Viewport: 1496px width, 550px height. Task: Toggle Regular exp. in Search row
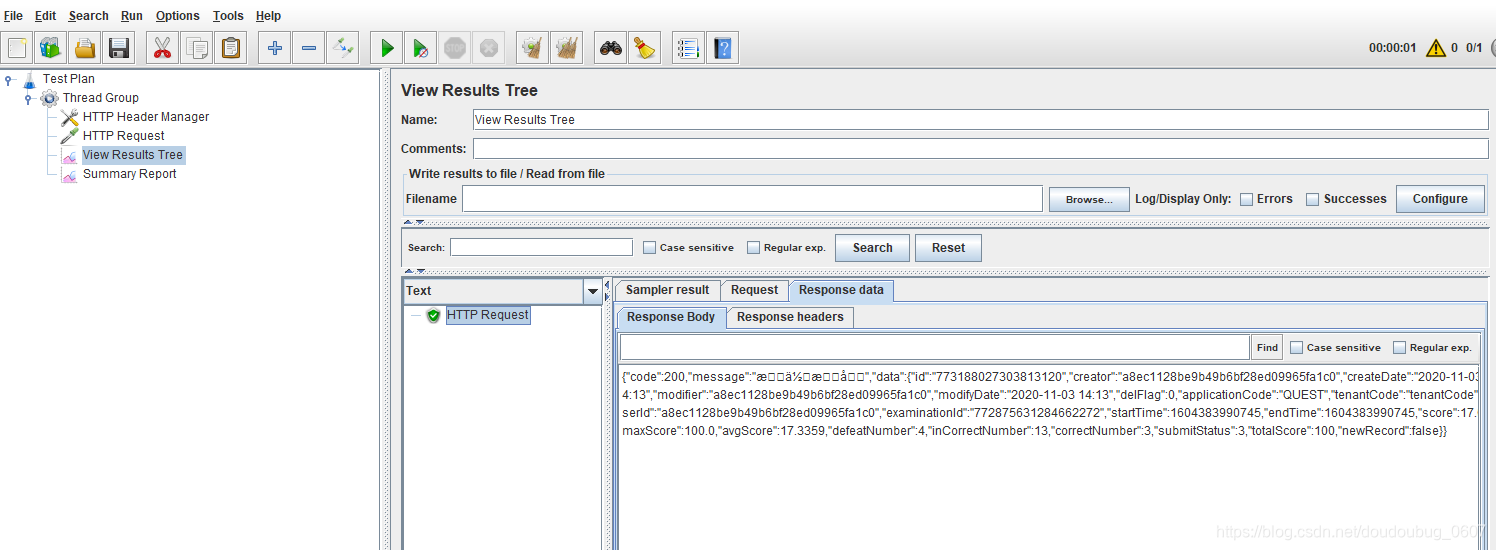[x=754, y=247]
